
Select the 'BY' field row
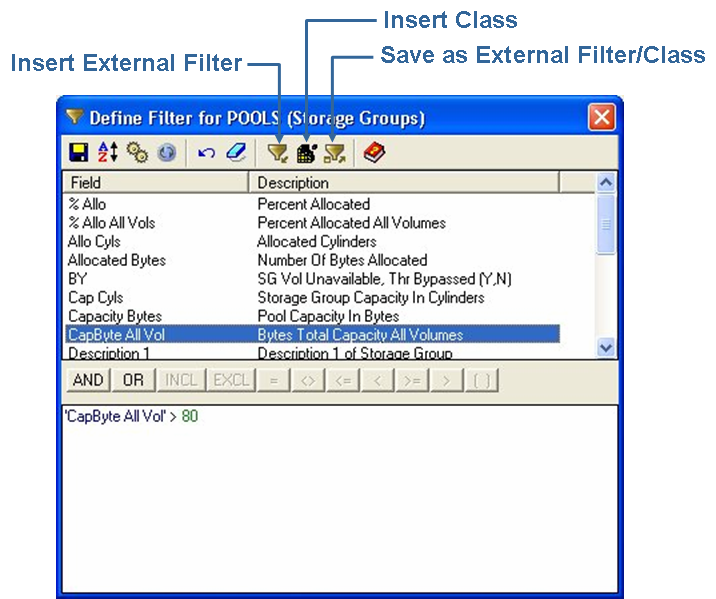coord(312,279)
